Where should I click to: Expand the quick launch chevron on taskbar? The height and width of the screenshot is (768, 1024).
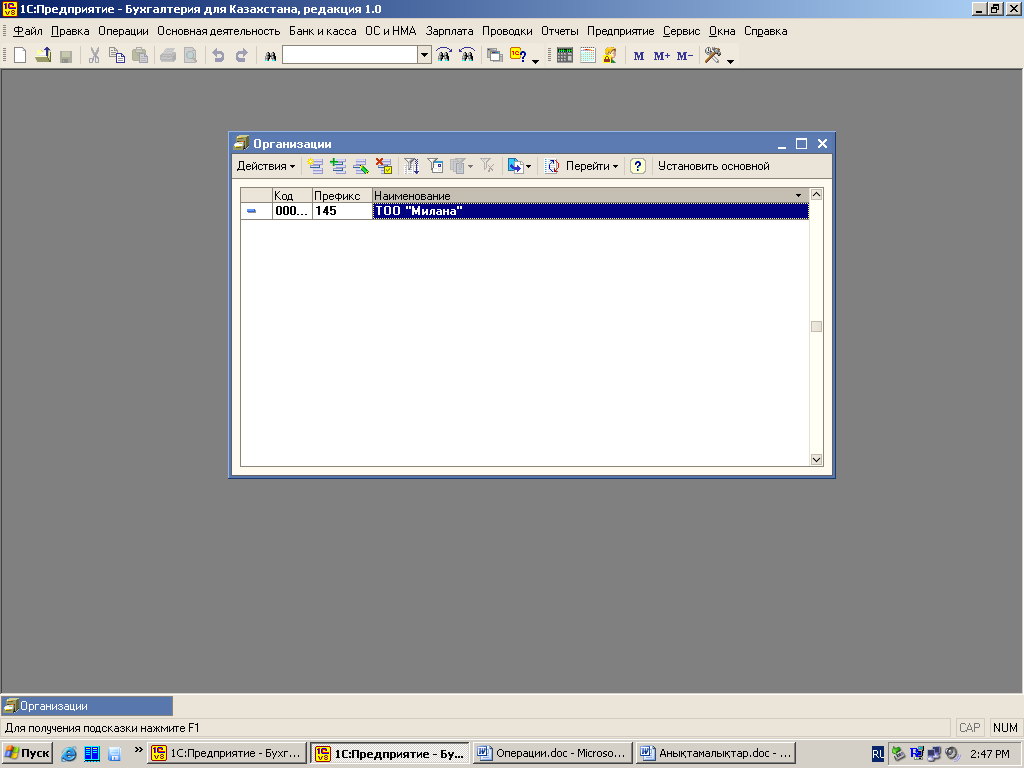pyautogui.click(x=138, y=750)
